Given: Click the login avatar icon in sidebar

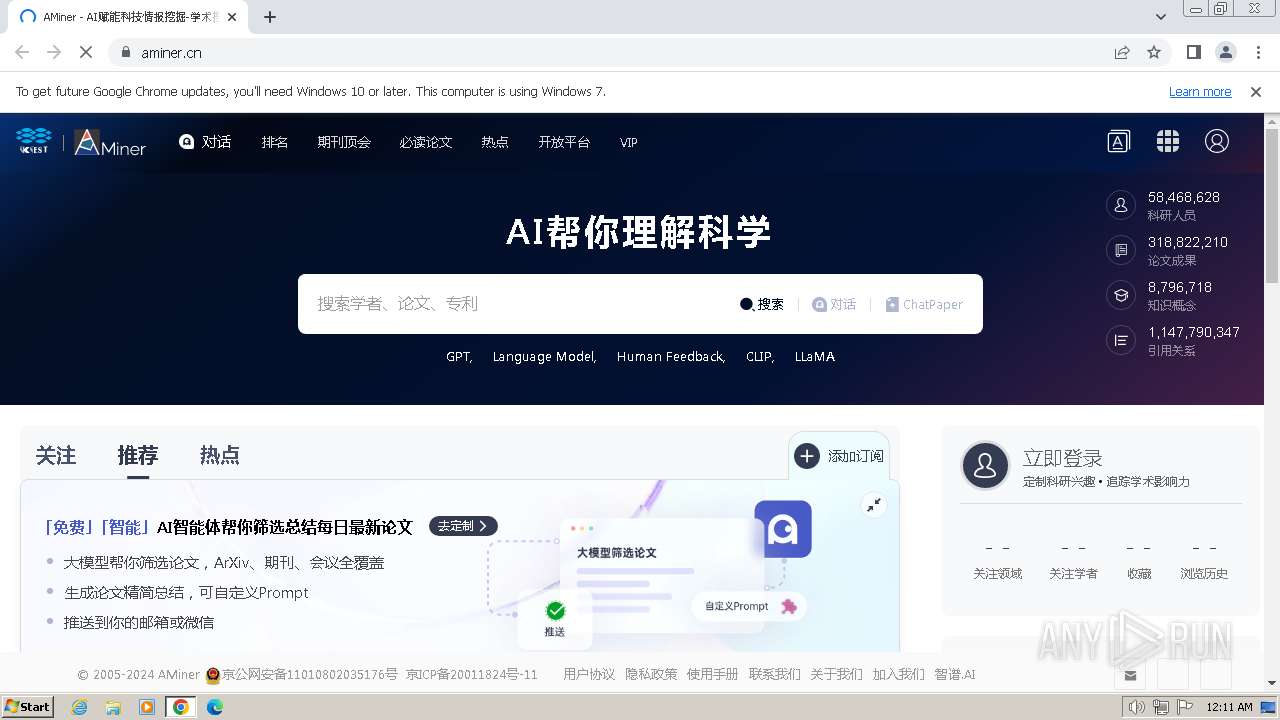Looking at the screenshot, I should click(x=985, y=465).
